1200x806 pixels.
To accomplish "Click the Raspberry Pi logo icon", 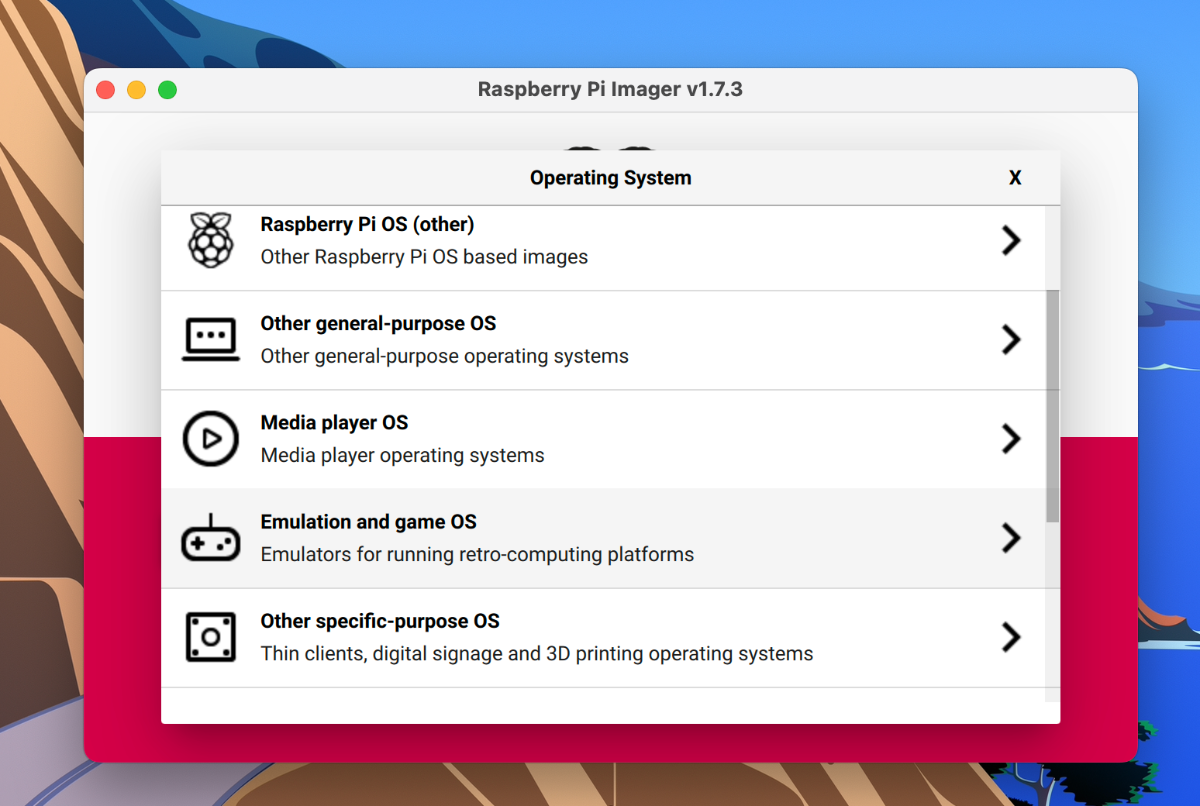I will coord(211,241).
